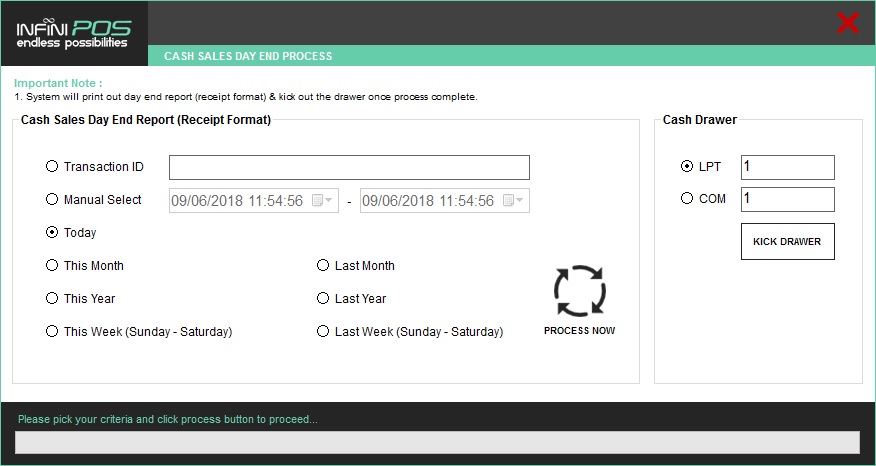Click the Cash Sales Day End Report group label
This screenshot has height=466, width=876.
pyautogui.click(x=146, y=120)
